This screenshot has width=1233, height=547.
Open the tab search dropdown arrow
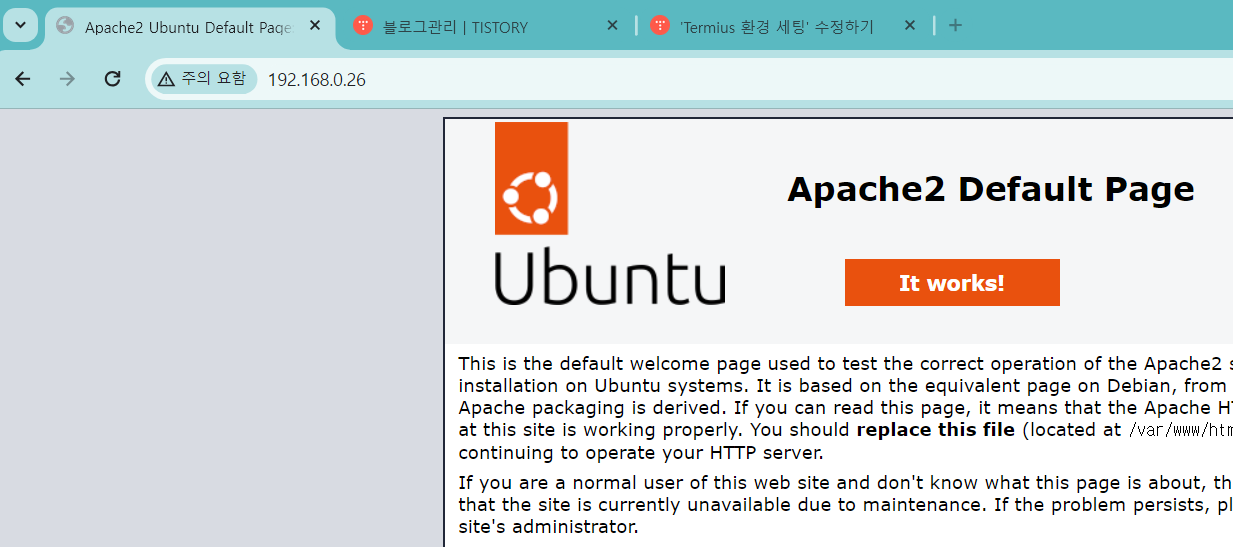(20, 26)
